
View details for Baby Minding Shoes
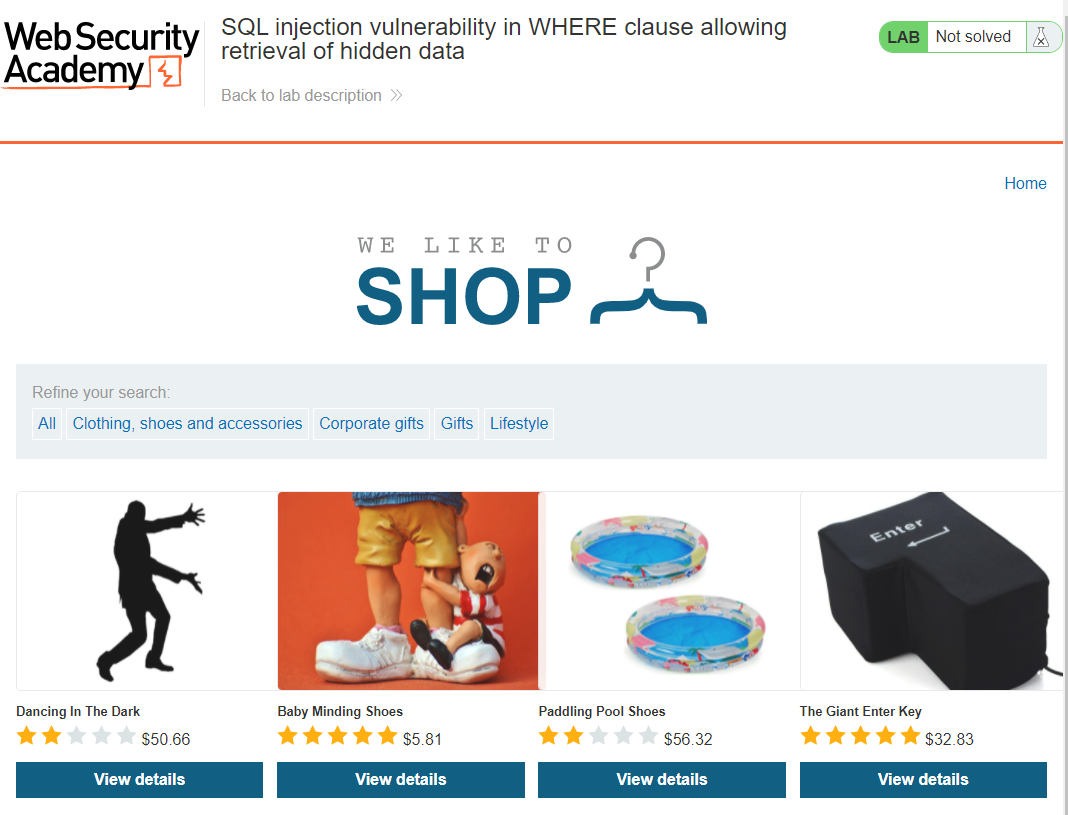400,780
